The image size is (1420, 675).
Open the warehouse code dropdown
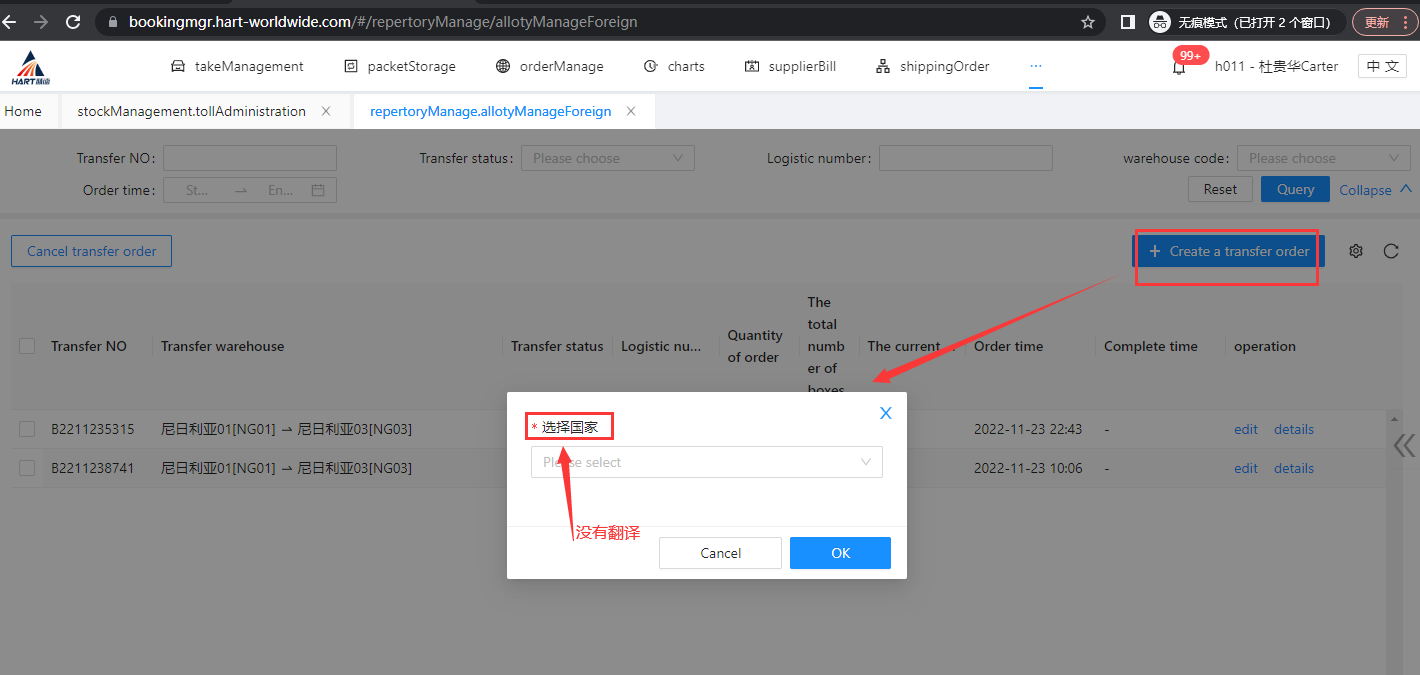(x=1323, y=158)
